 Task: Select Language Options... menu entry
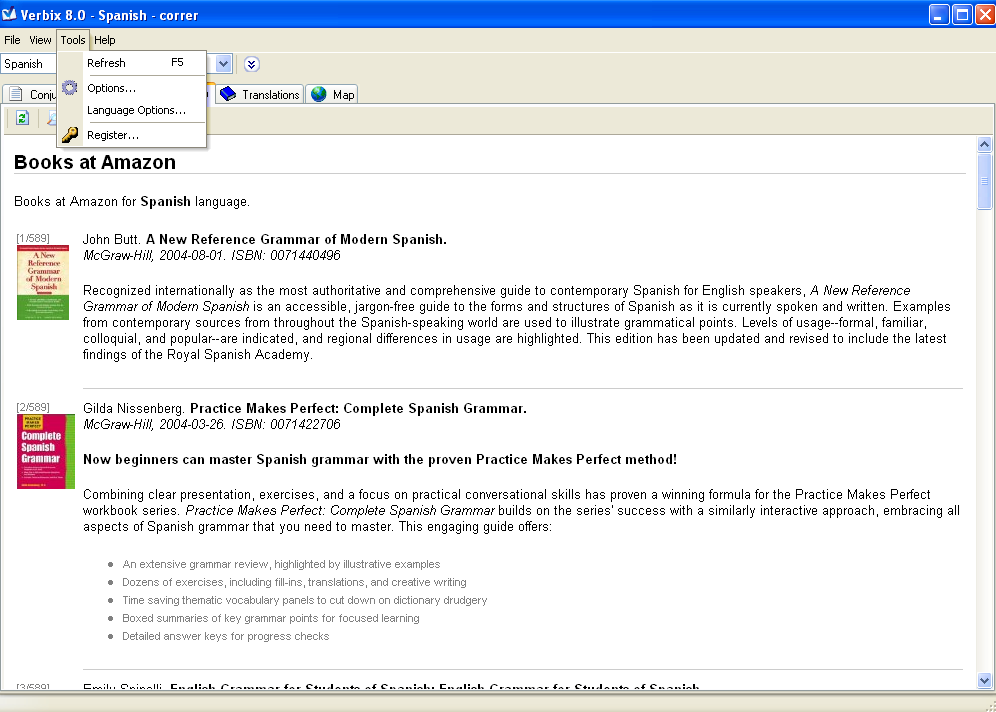click(x=131, y=110)
